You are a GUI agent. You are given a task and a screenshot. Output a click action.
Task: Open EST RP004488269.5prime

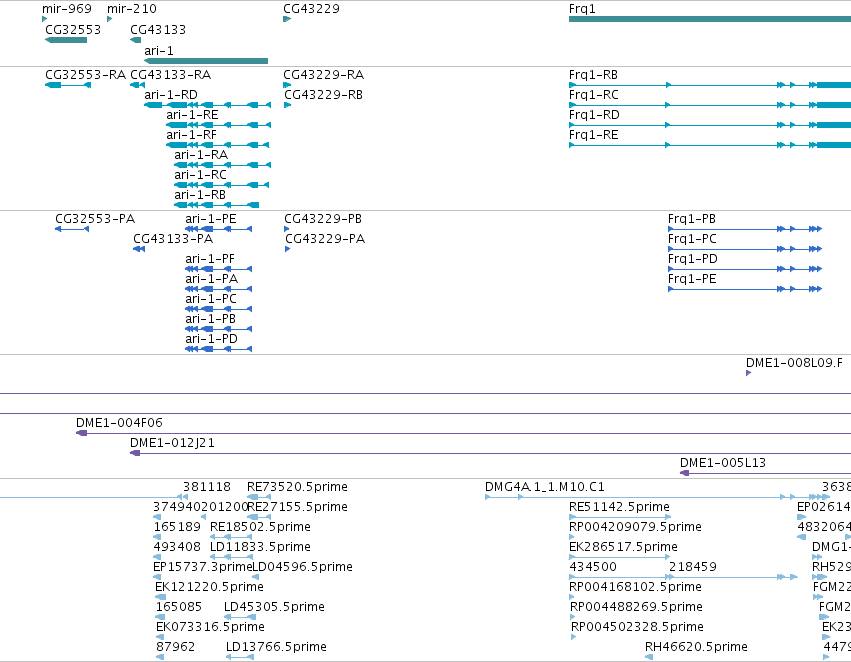573,617
